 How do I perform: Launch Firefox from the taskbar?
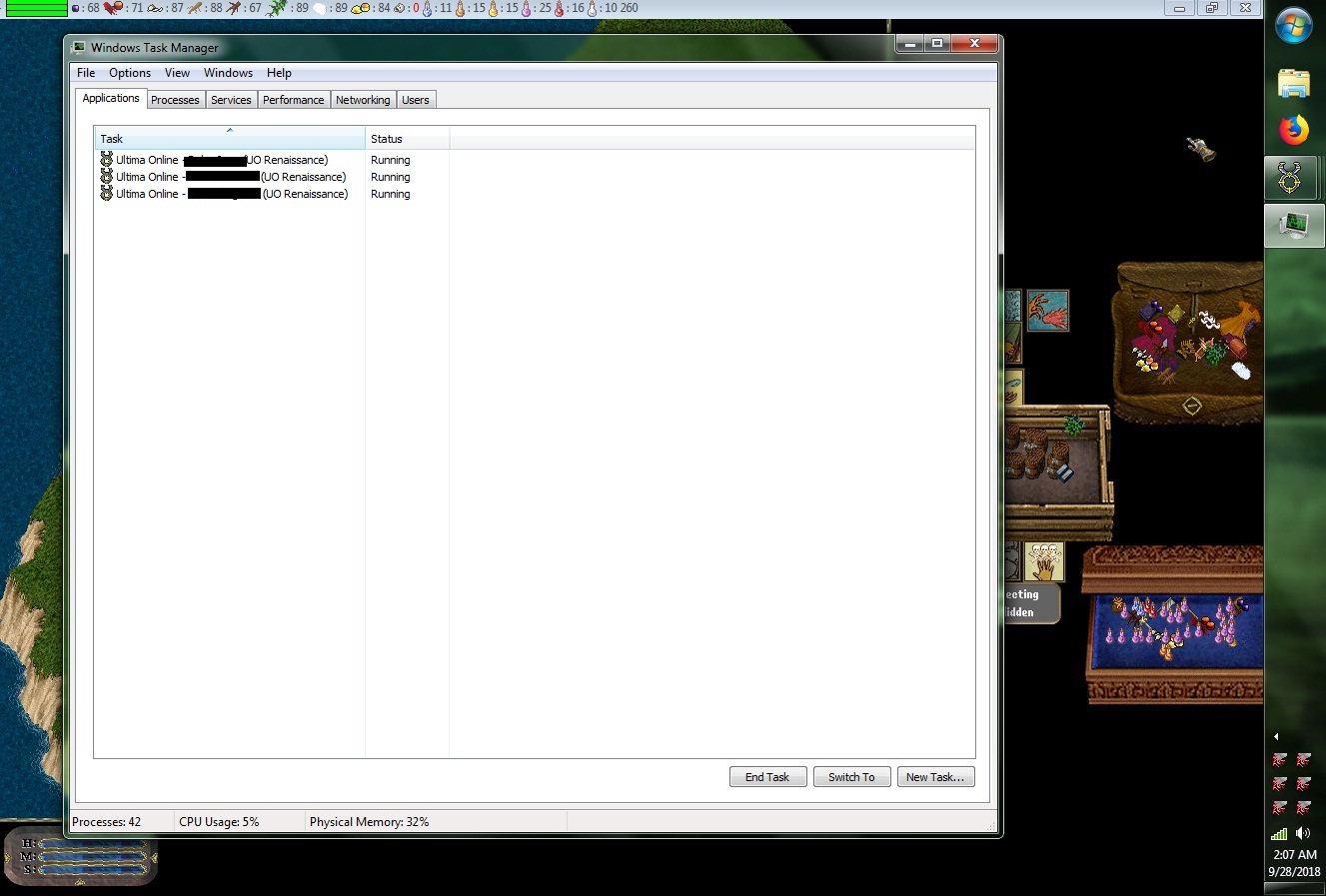[x=1294, y=130]
